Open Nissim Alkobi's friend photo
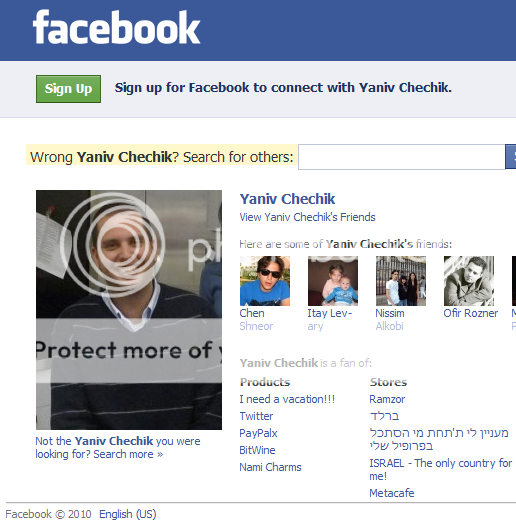The width and height of the screenshot is (516, 528). [x=401, y=281]
